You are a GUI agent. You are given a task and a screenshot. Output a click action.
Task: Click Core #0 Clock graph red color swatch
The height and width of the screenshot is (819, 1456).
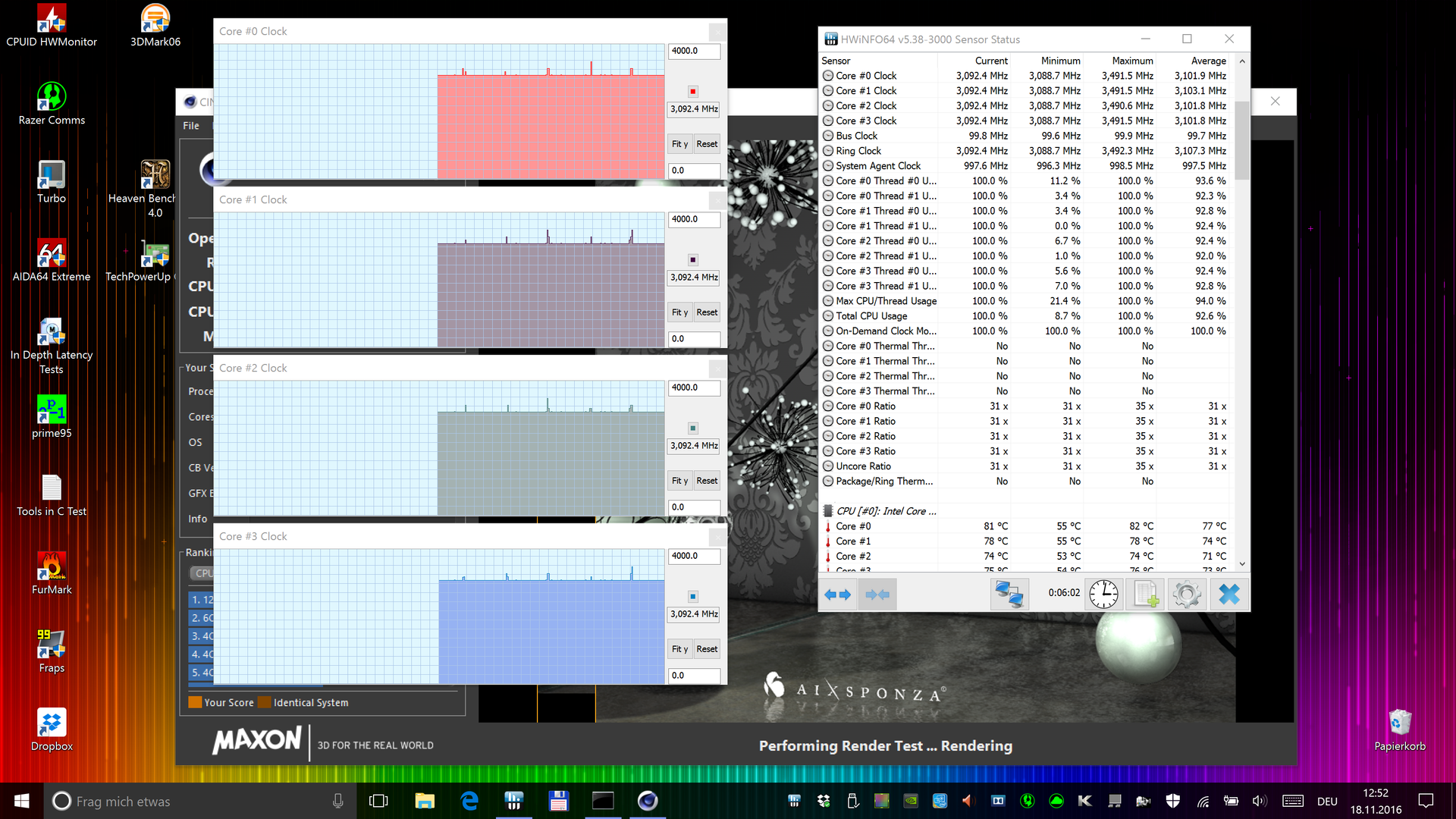(692, 91)
